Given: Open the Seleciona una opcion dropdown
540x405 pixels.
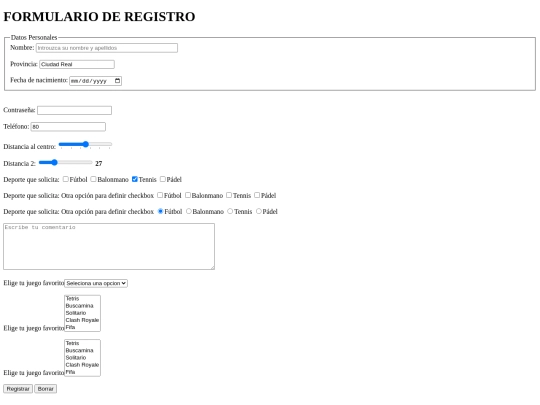Looking at the screenshot, I should [x=96, y=283].
